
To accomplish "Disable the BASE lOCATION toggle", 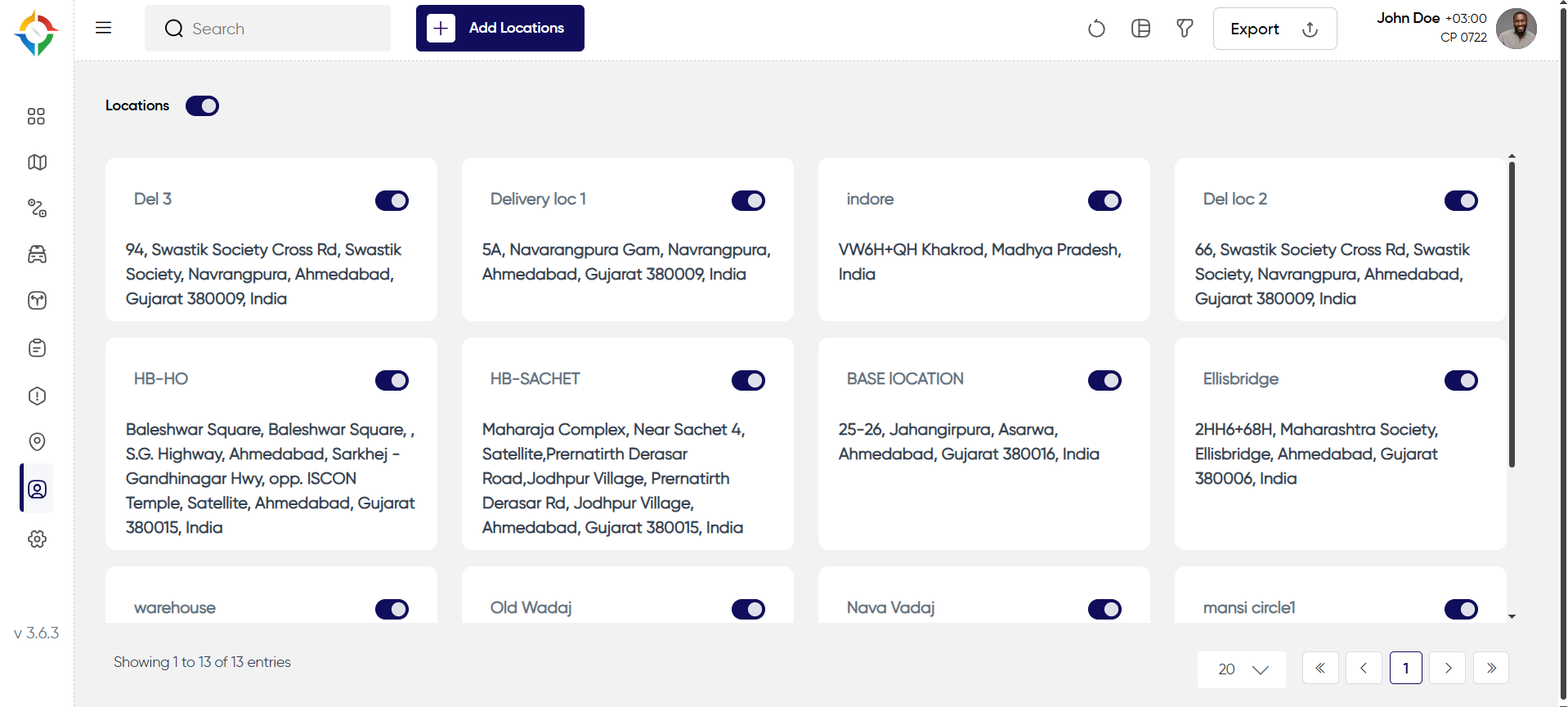I will coord(1104,380).
